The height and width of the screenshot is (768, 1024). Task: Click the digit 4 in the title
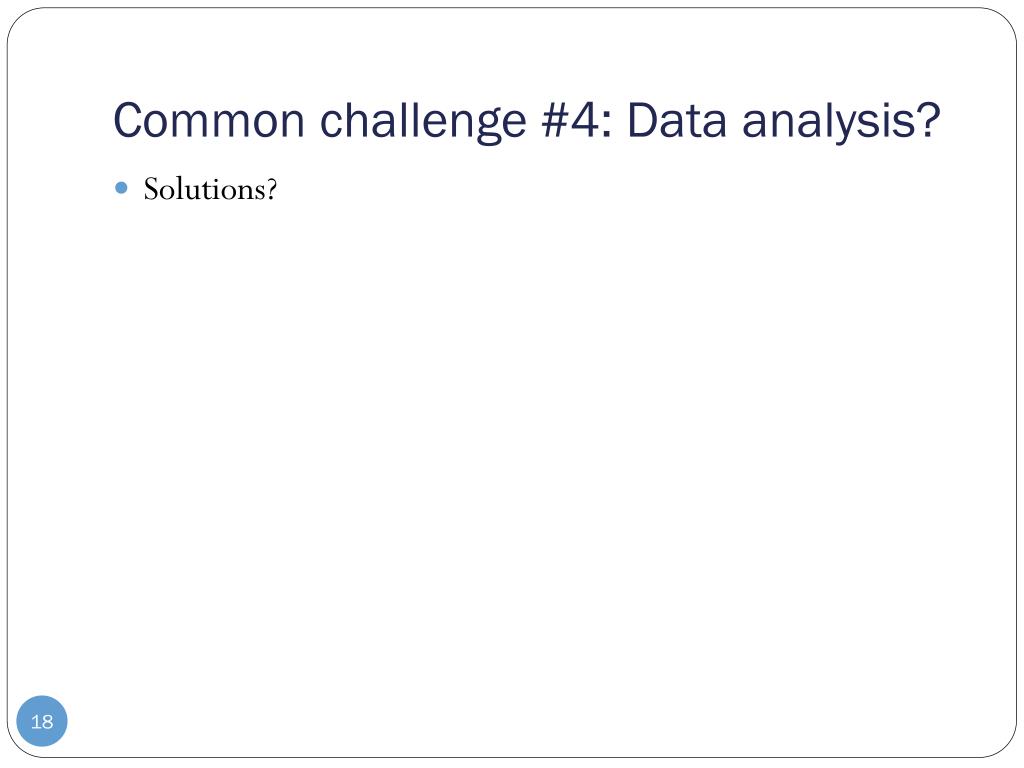[586, 121]
